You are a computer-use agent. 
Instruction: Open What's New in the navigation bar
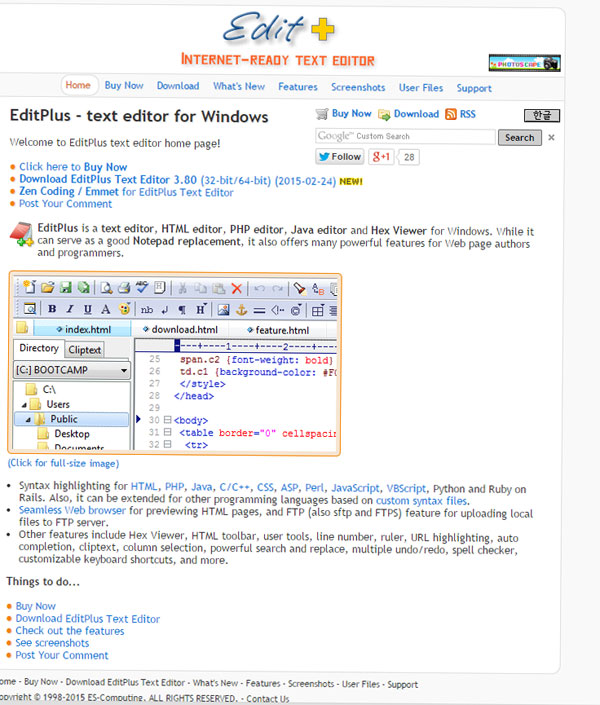point(239,86)
